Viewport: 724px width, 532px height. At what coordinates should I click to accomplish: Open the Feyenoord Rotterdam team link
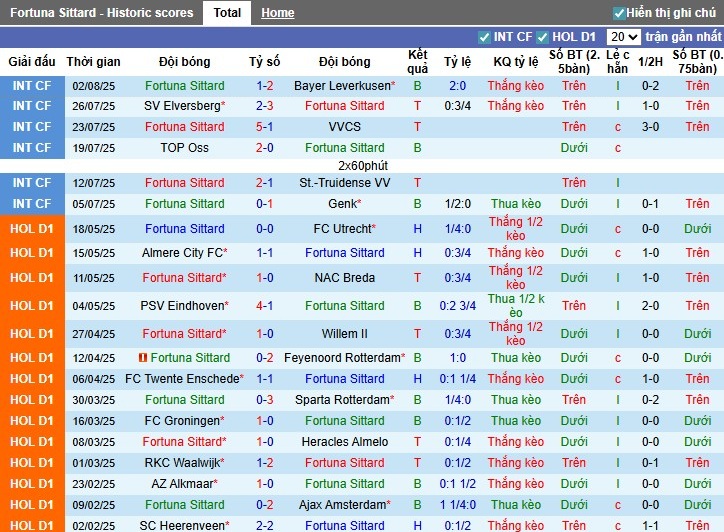(343, 358)
